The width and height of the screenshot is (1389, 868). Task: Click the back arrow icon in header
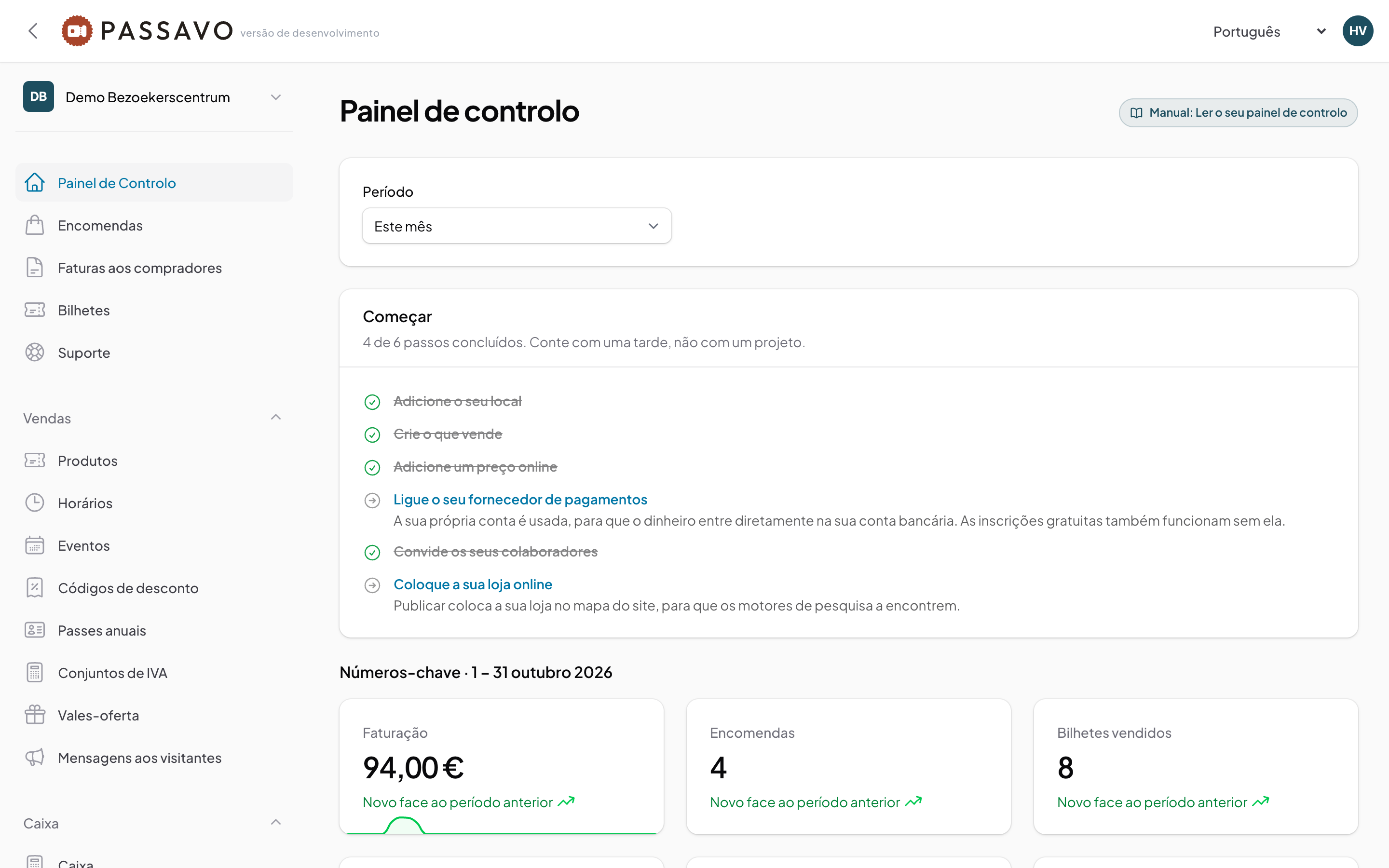pos(33,31)
